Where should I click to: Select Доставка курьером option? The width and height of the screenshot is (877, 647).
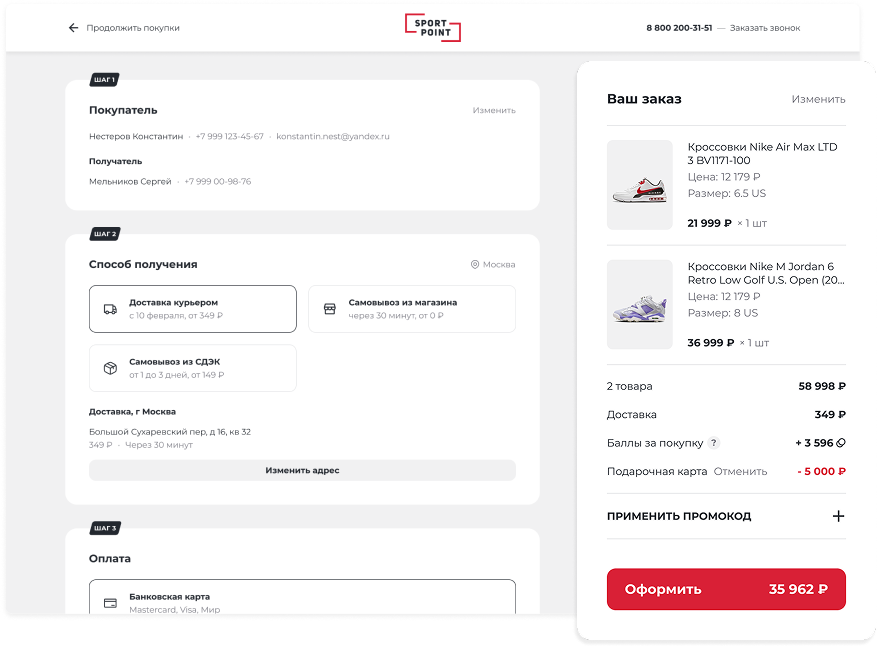tap(193, 309)
